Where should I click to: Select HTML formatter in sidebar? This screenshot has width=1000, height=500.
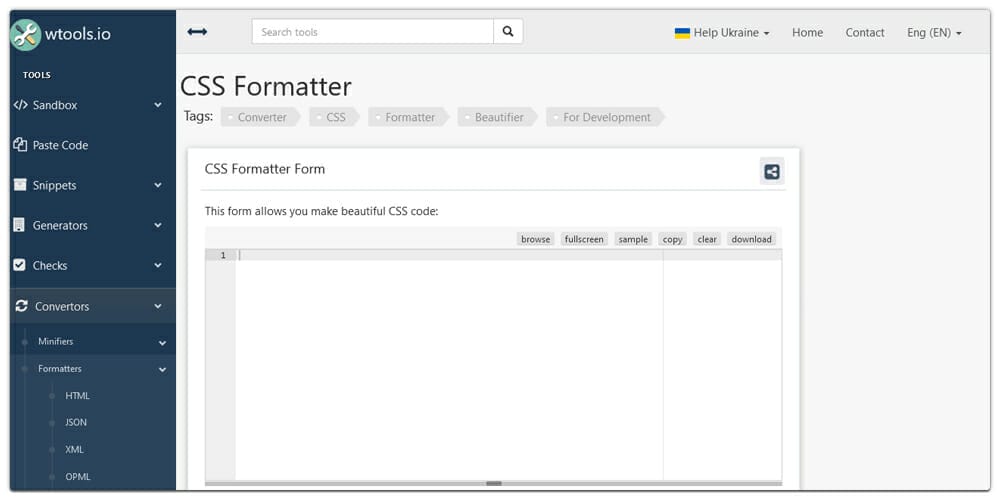tap(77, 396)
